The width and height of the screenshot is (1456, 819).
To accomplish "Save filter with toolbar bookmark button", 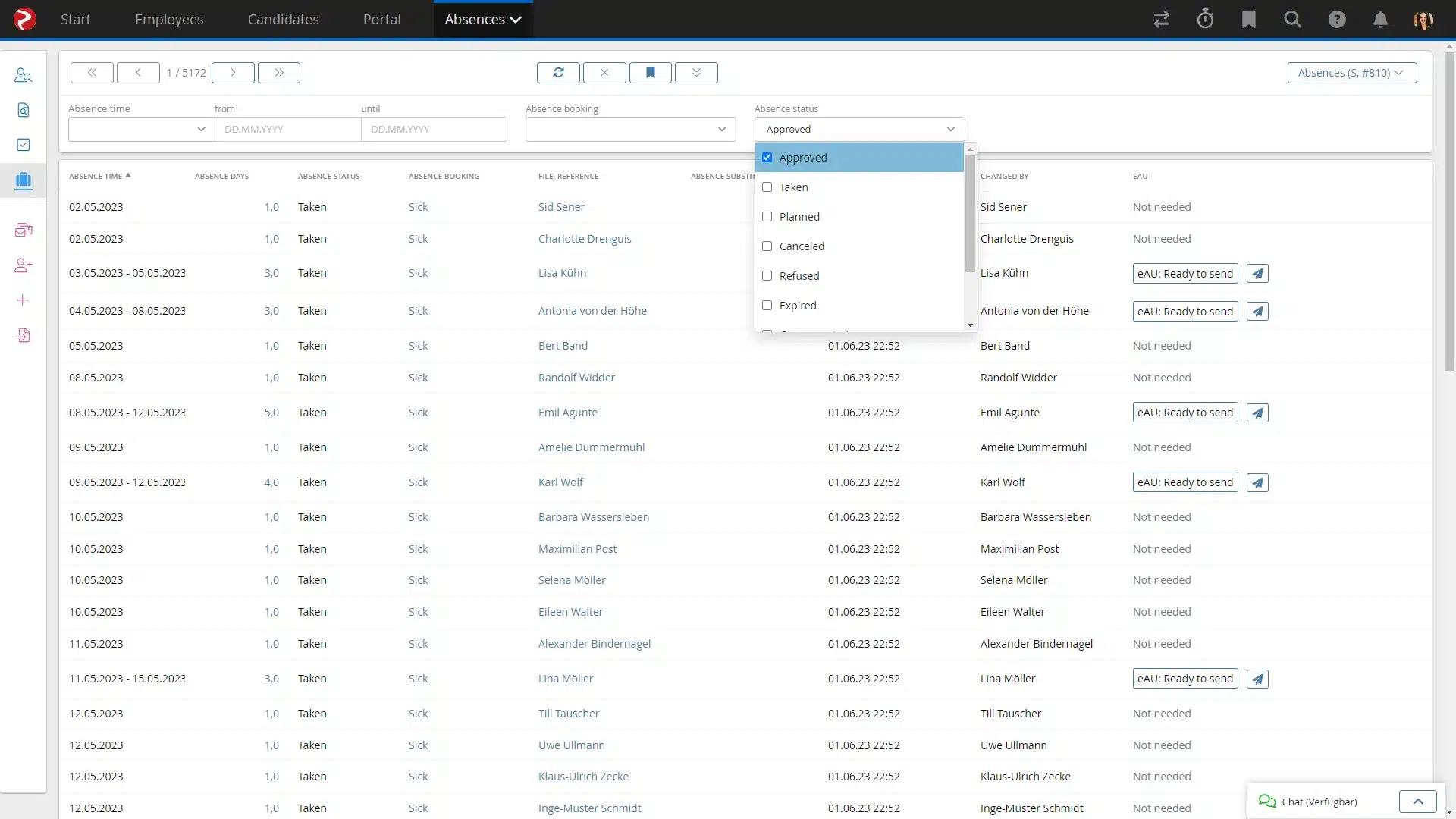I will click(x=650, y=73).
